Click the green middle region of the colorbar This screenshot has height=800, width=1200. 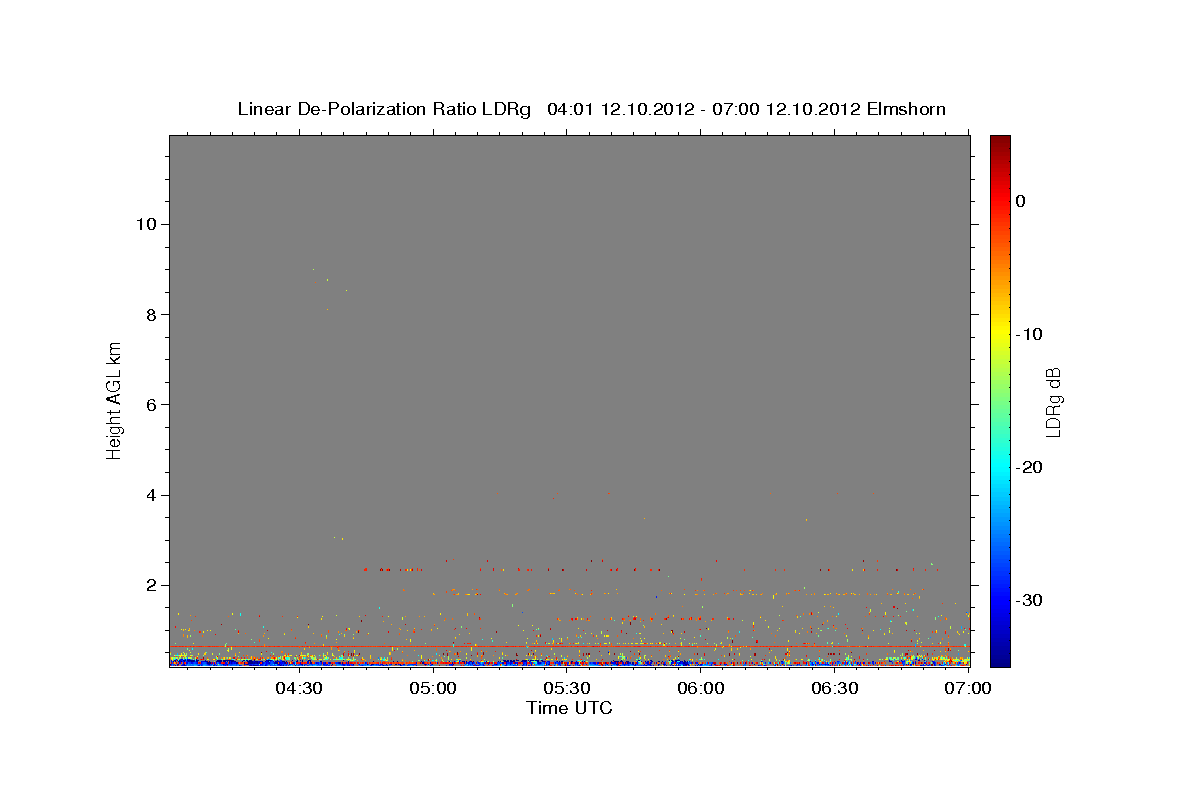point(1000,400)
